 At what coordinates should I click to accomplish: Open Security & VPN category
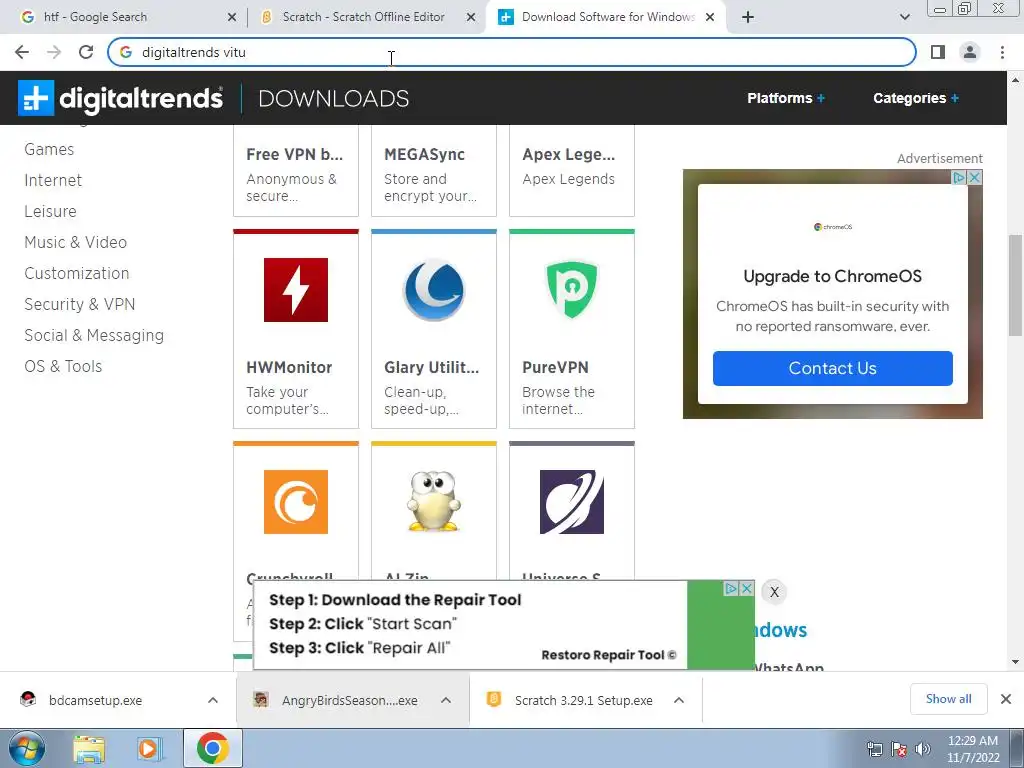80,304
